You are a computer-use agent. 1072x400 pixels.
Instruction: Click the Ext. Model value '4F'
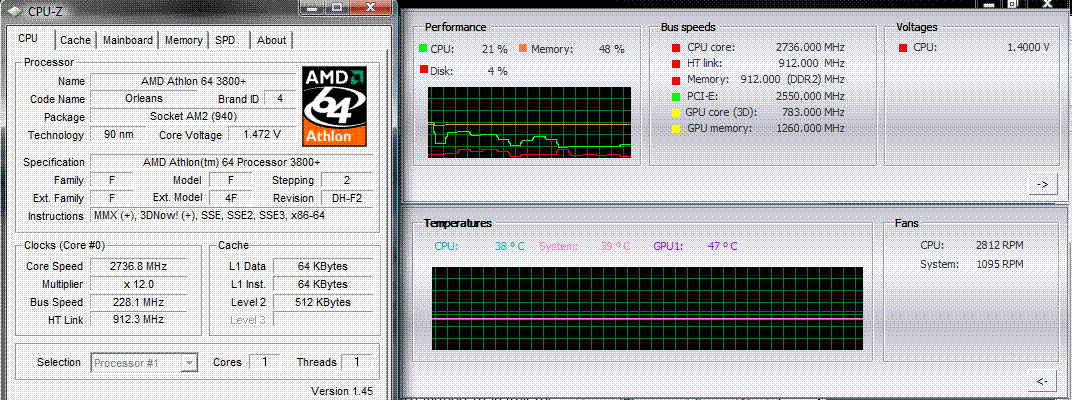(x=232, y=198)
